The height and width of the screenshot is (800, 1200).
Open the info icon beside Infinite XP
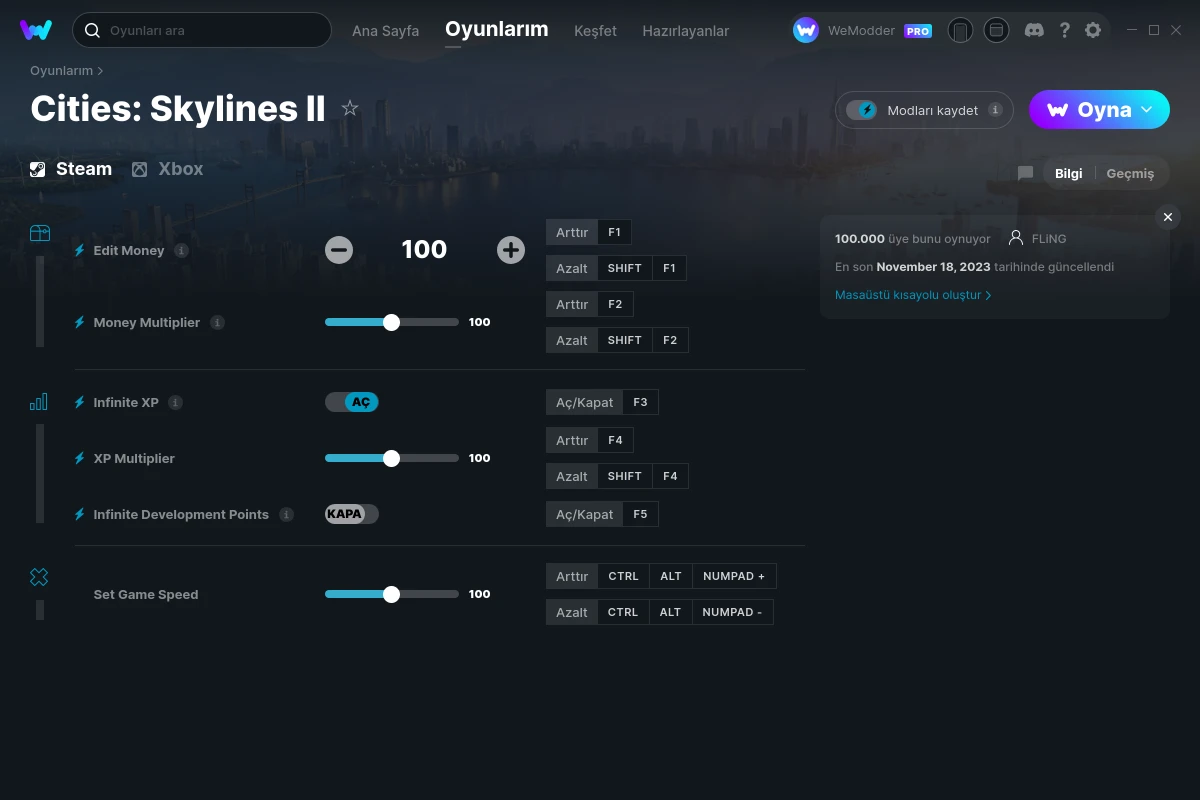tap(175, 403)
